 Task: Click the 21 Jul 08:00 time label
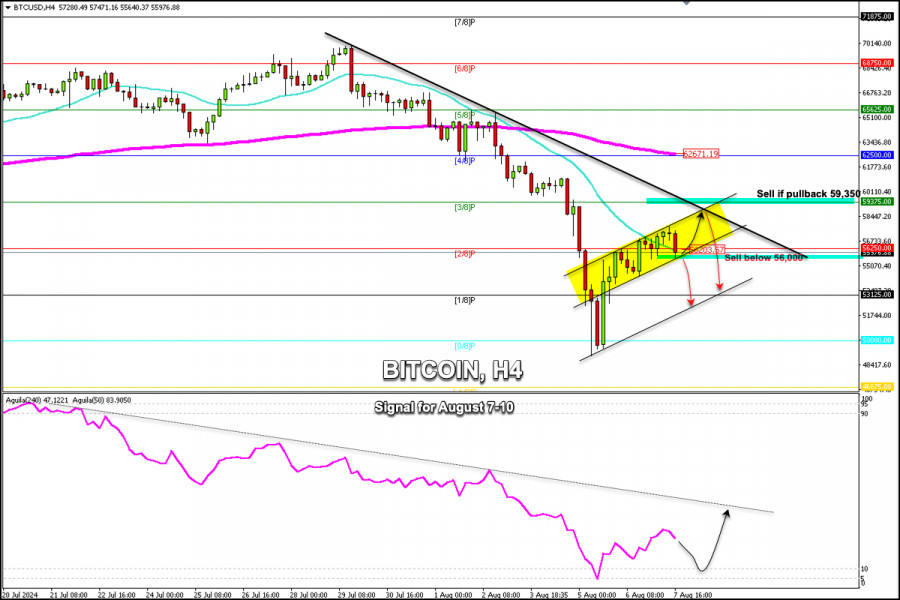click(69, 595)
